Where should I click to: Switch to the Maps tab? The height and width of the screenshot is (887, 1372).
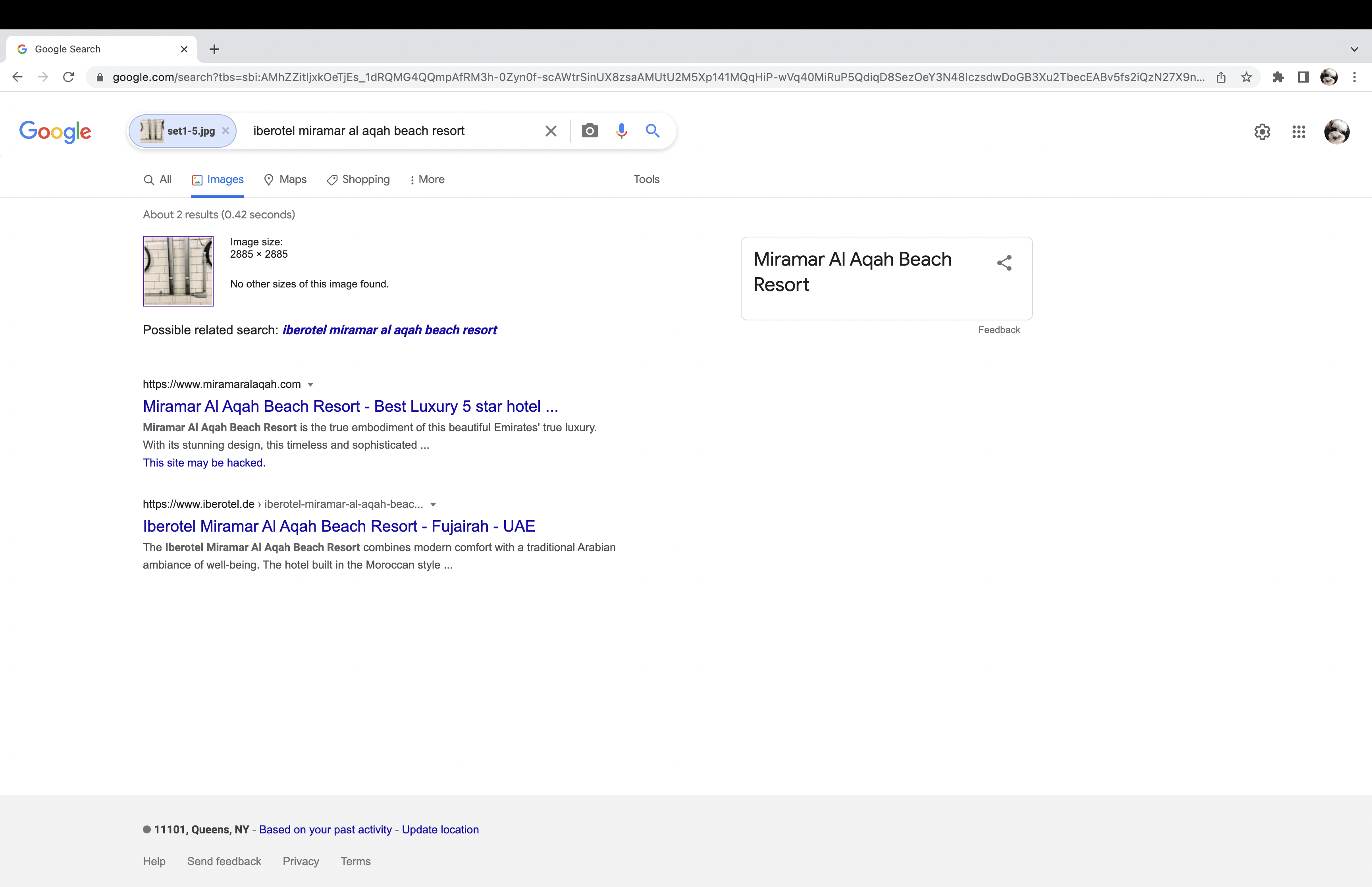point(285,180)
